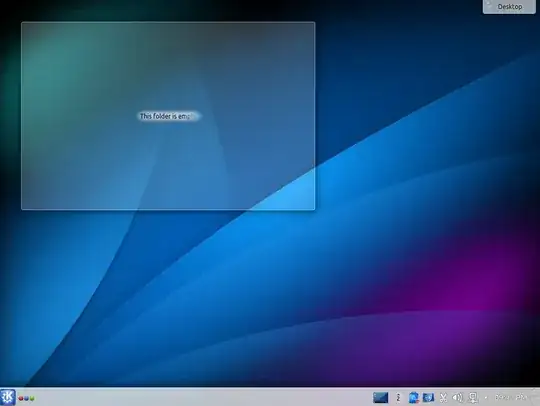Viewport: 540px width, 406px height.
Task: Click the digital clock in the panel
Action: tap(511, 397)
